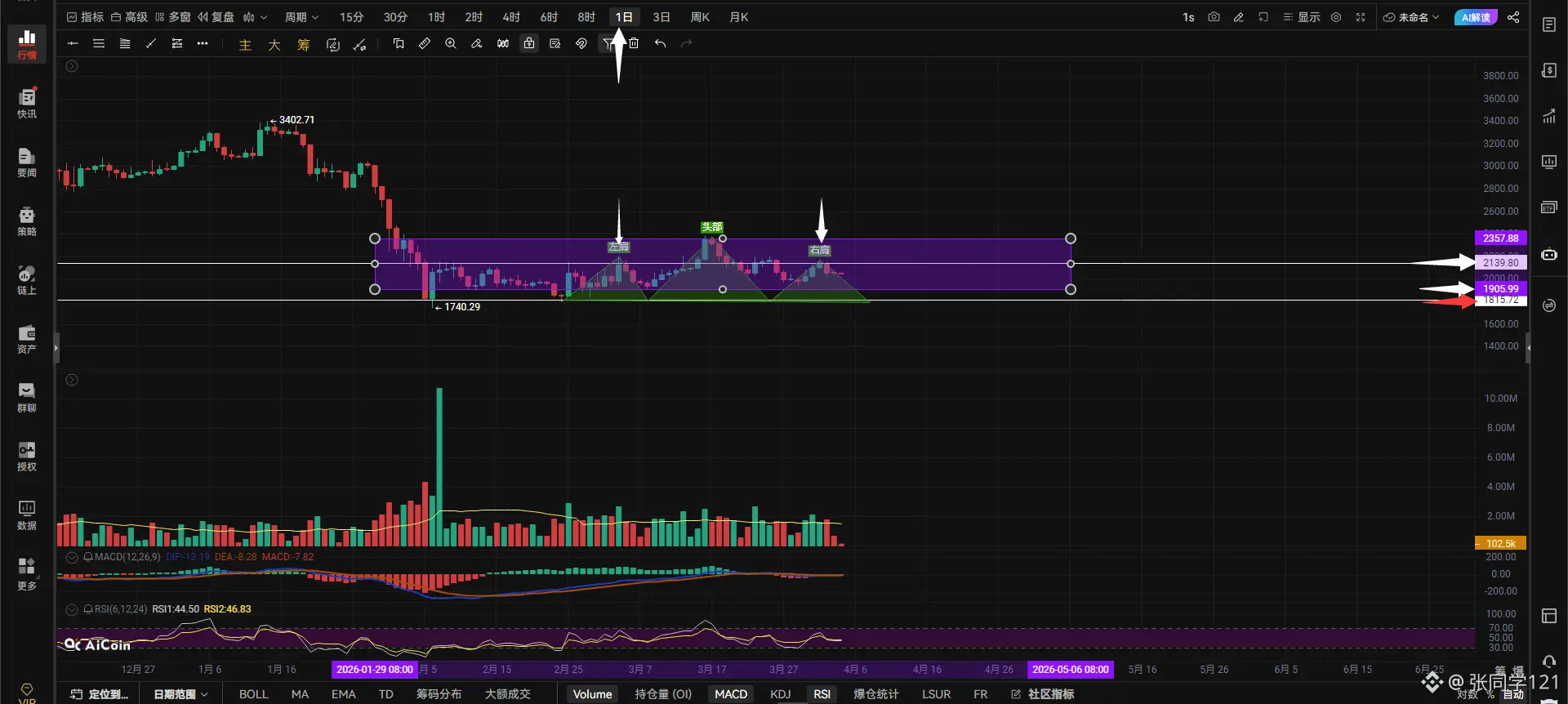Switch to the 月K monthly timeframe
Image resolution: width=1568 pixels, height=704 pixels.
pos(738,17)
